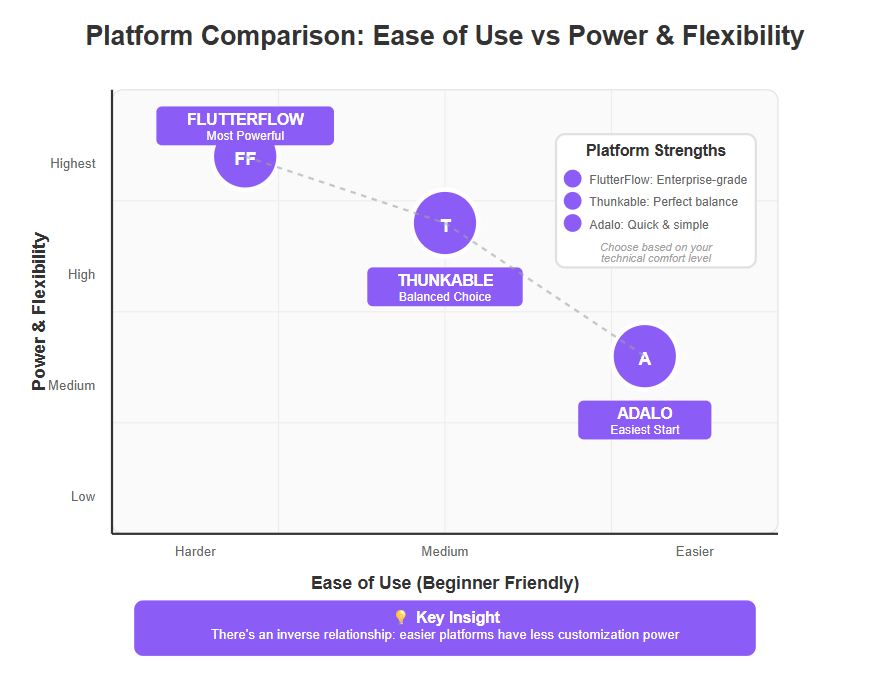881x684 pixels.
Task: Click the Low y-axis tick label
Action: 83,496
